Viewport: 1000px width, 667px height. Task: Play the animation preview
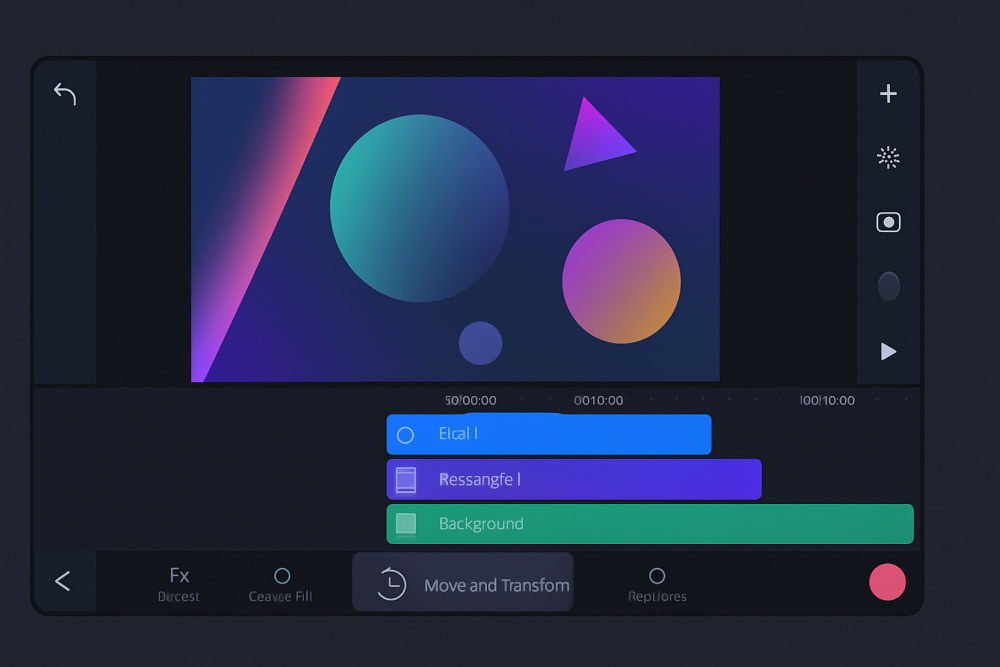point(888,351)
